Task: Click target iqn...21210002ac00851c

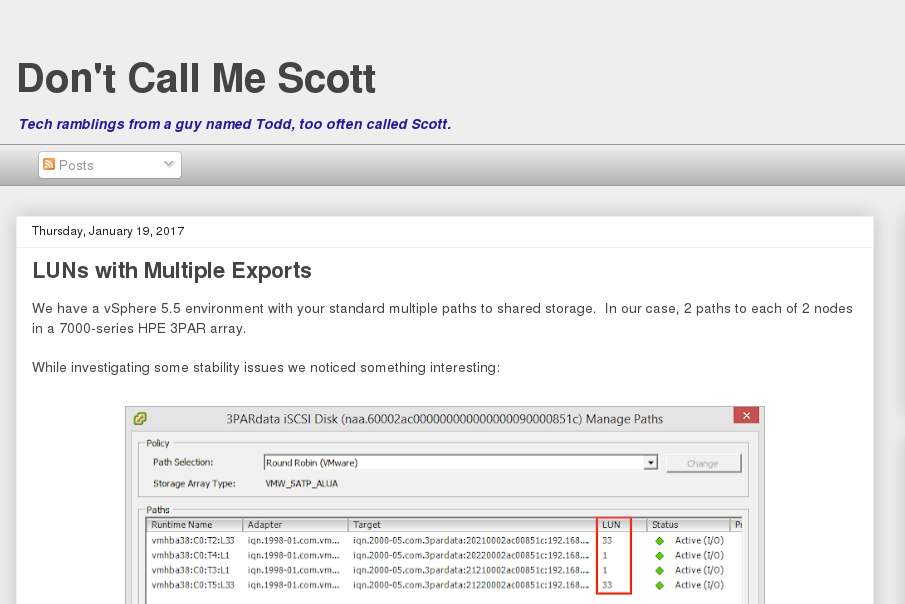Action: click(471, 571)
